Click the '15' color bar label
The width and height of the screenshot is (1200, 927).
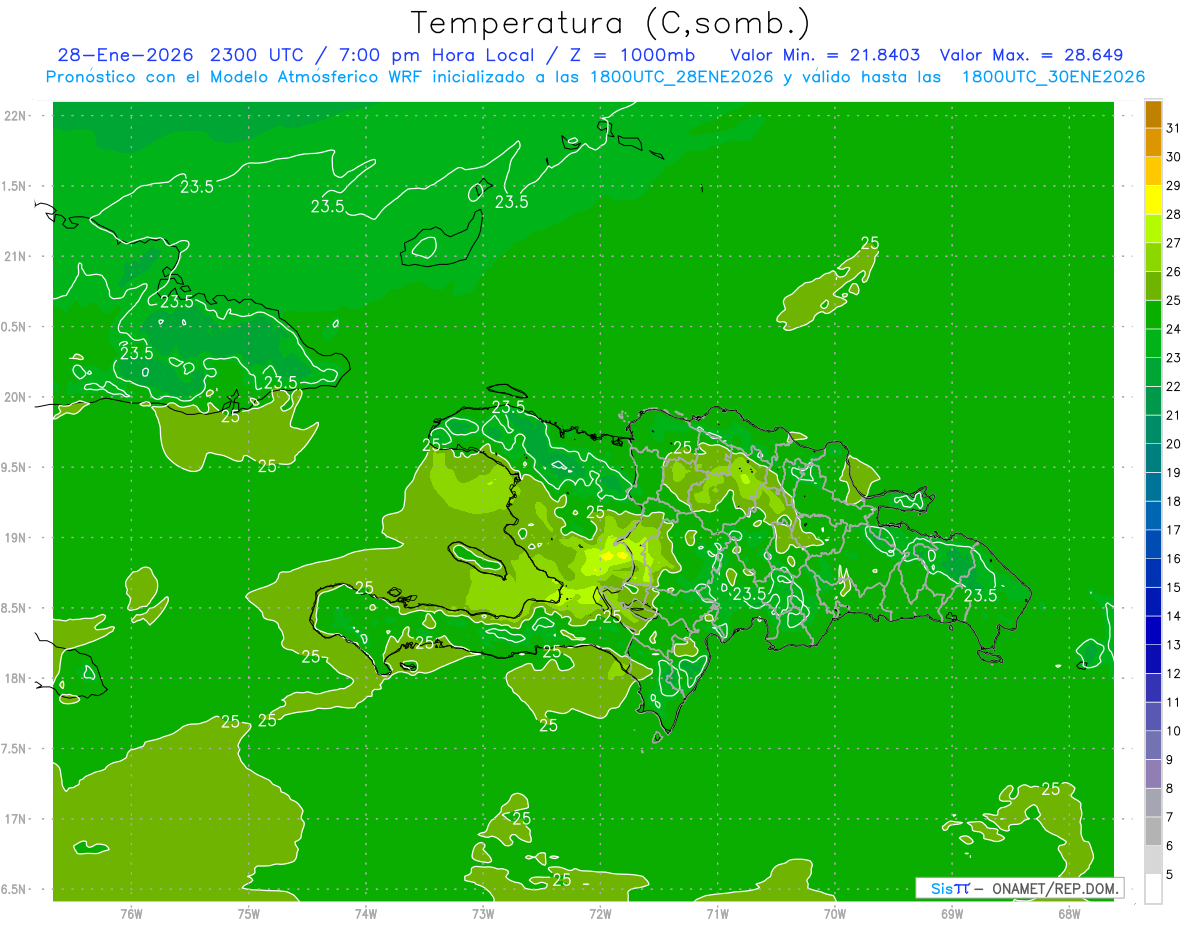coord(1173,588)
